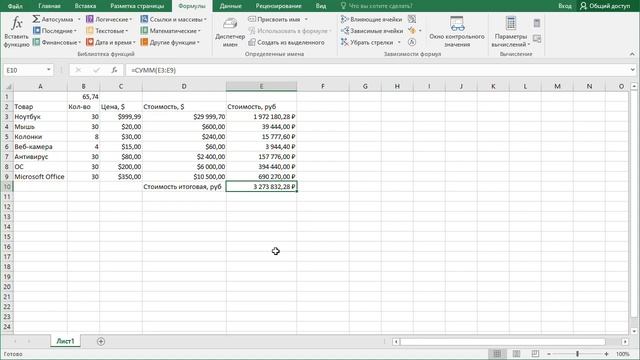The height and width of the screenshot is (360, 640).
Task: Add a new sheet with plus icon
Action: (x=101, y=341)
